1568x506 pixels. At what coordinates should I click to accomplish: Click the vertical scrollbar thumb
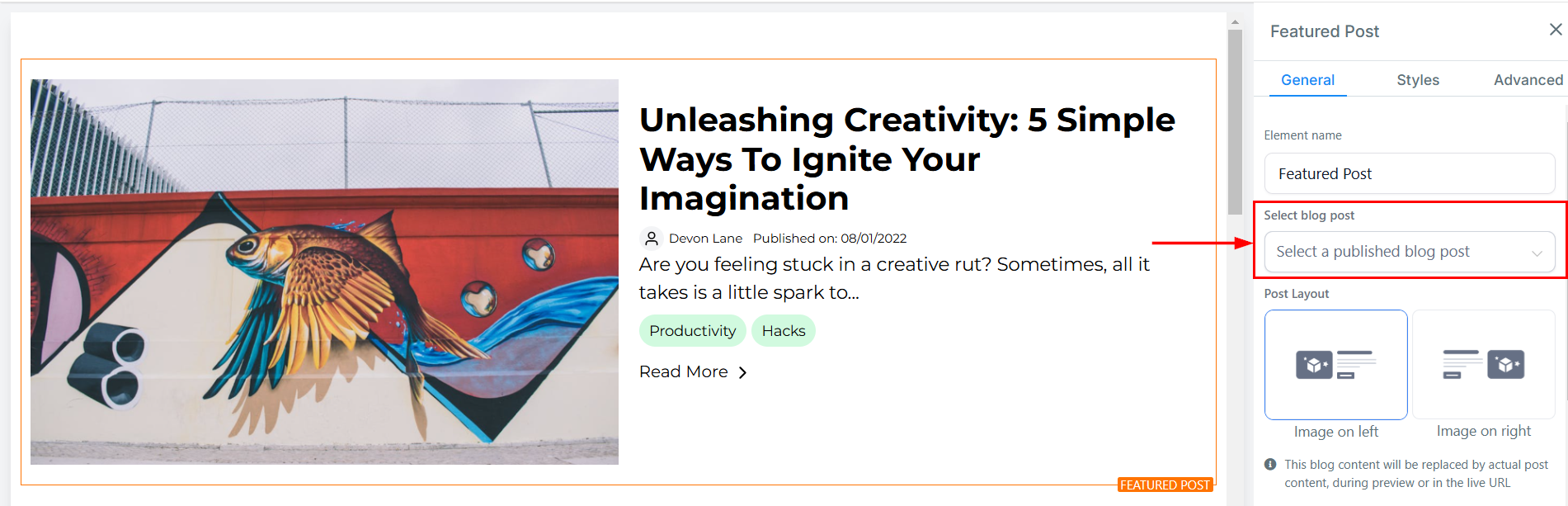(x=1235, y=122)
